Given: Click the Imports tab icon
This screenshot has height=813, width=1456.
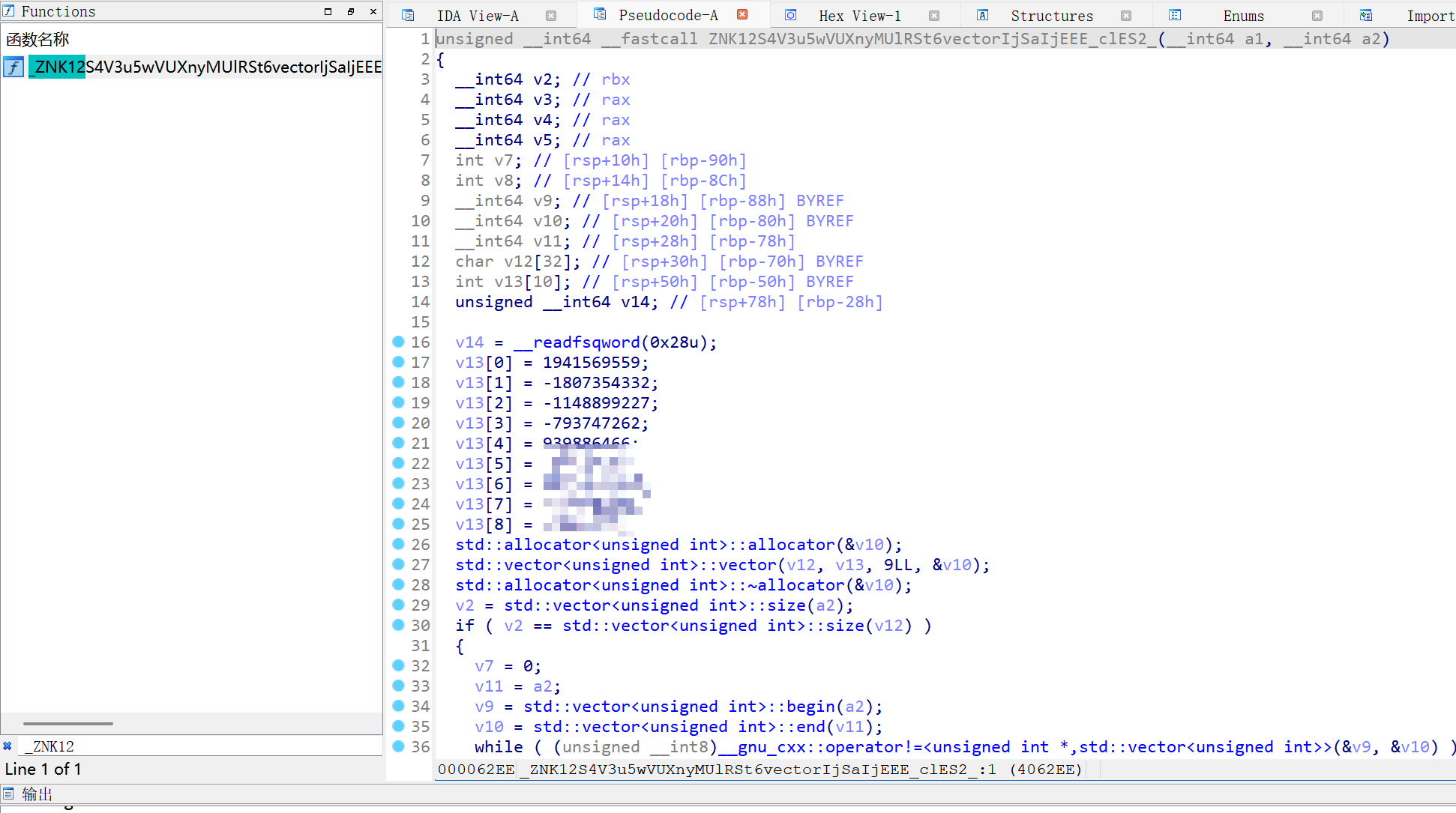Looking at the screenshot, I should click(1366, 15).
